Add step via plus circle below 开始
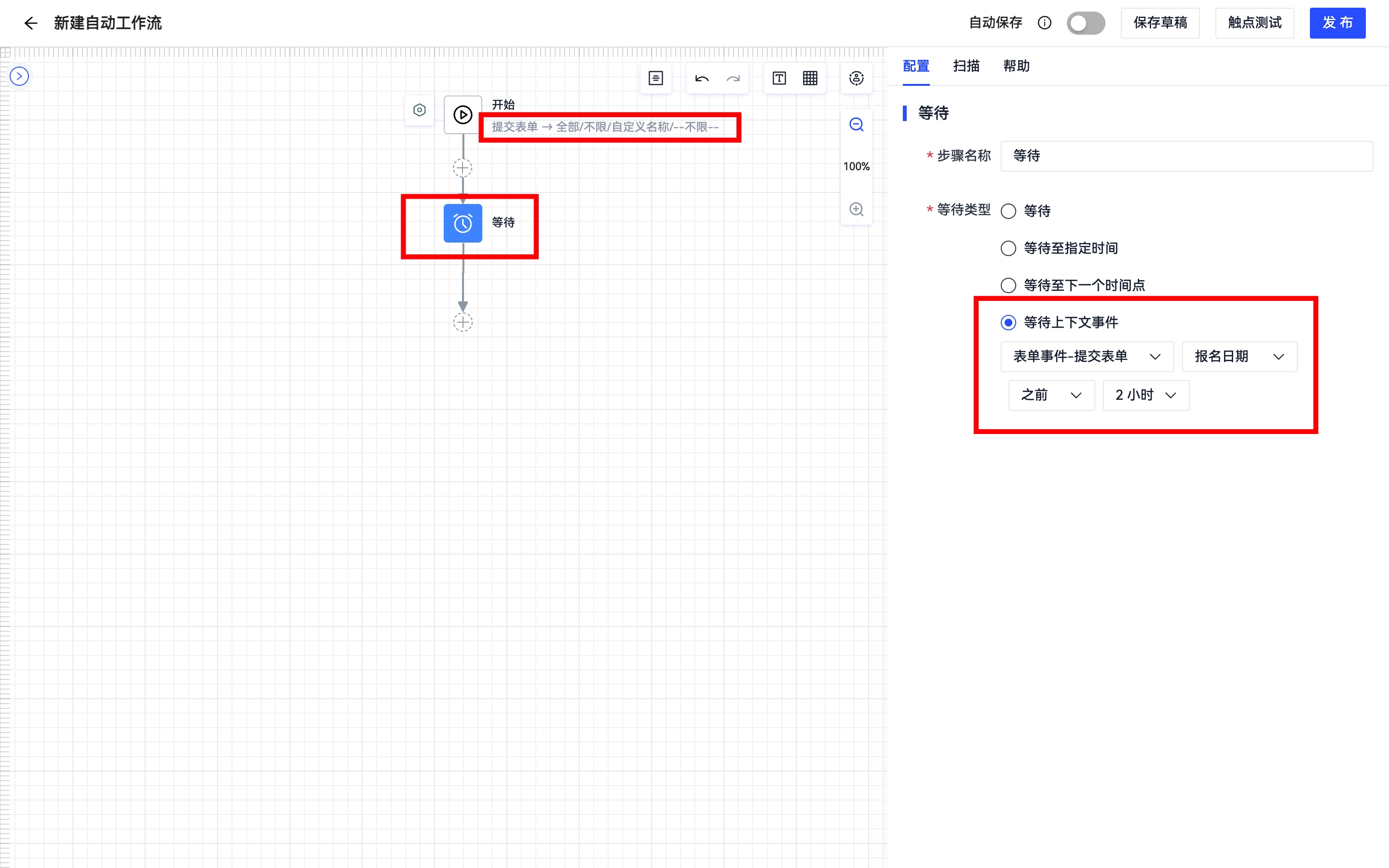The height and width of the screenshot is (868, 1389). pos(463,168)
